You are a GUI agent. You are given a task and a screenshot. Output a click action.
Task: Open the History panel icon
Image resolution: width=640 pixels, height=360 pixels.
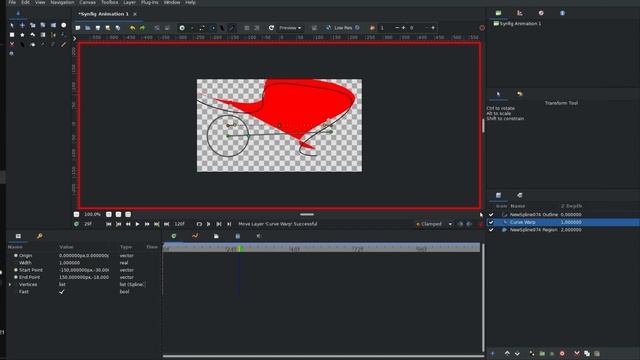[520, 94]
